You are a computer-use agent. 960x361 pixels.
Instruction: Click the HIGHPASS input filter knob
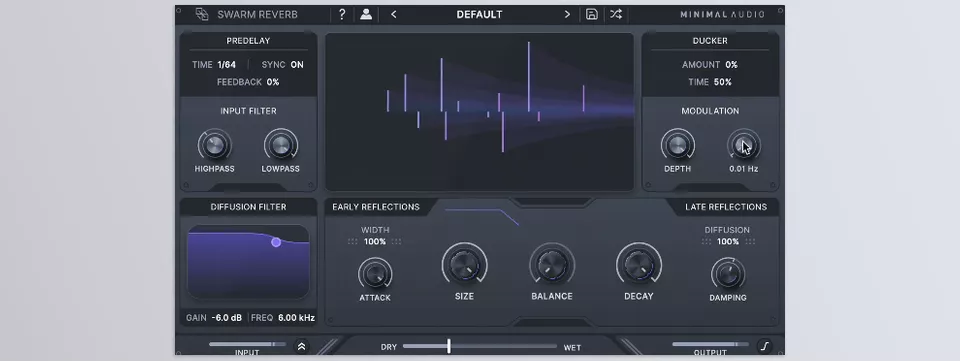[214, 146]
